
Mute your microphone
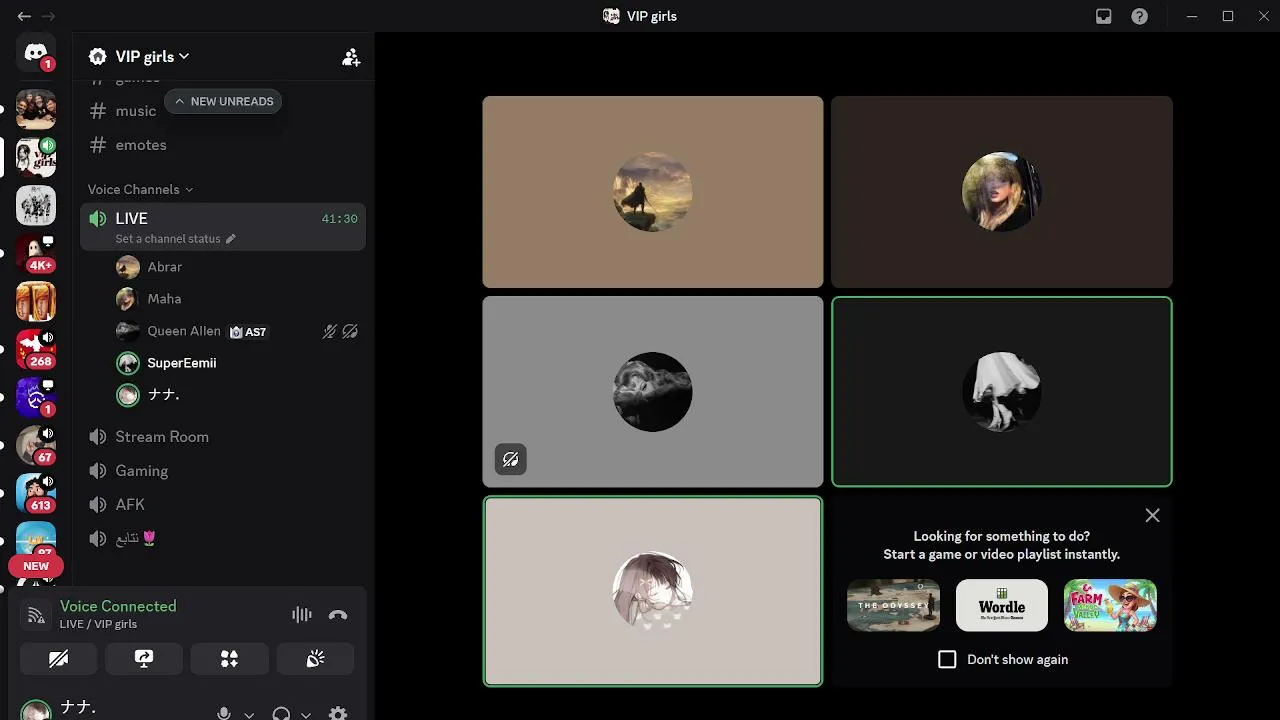click(224, 714)
